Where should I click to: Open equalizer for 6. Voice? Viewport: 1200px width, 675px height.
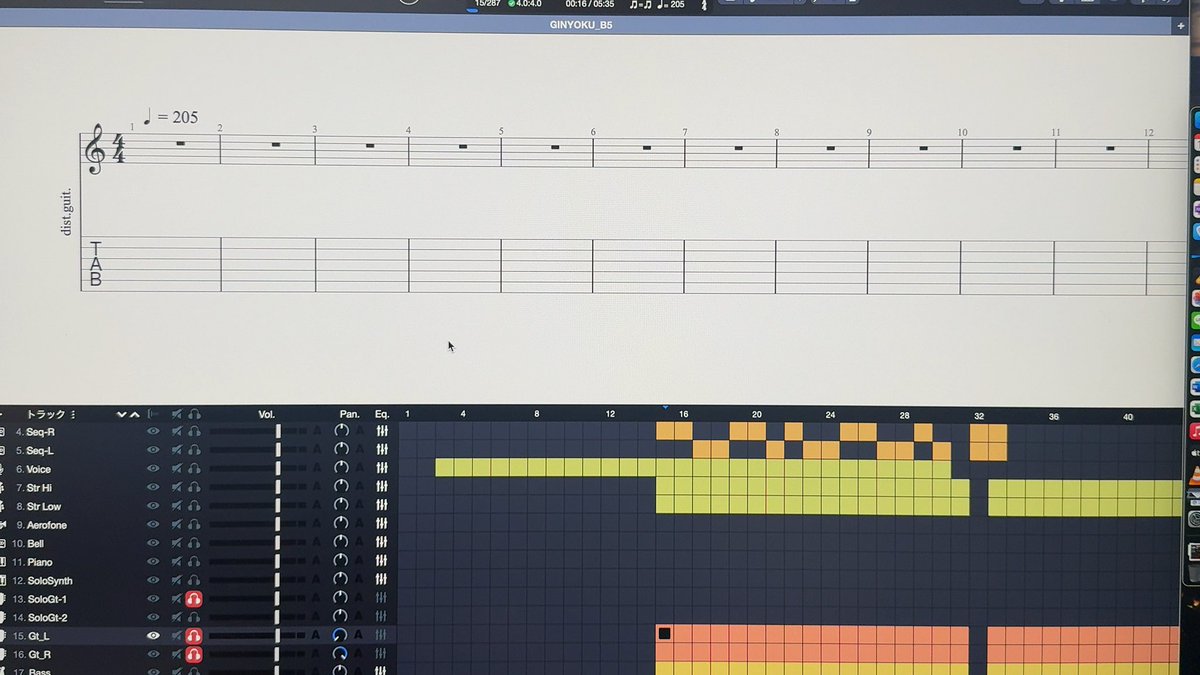pyautogui.click(x=381, y=469)
